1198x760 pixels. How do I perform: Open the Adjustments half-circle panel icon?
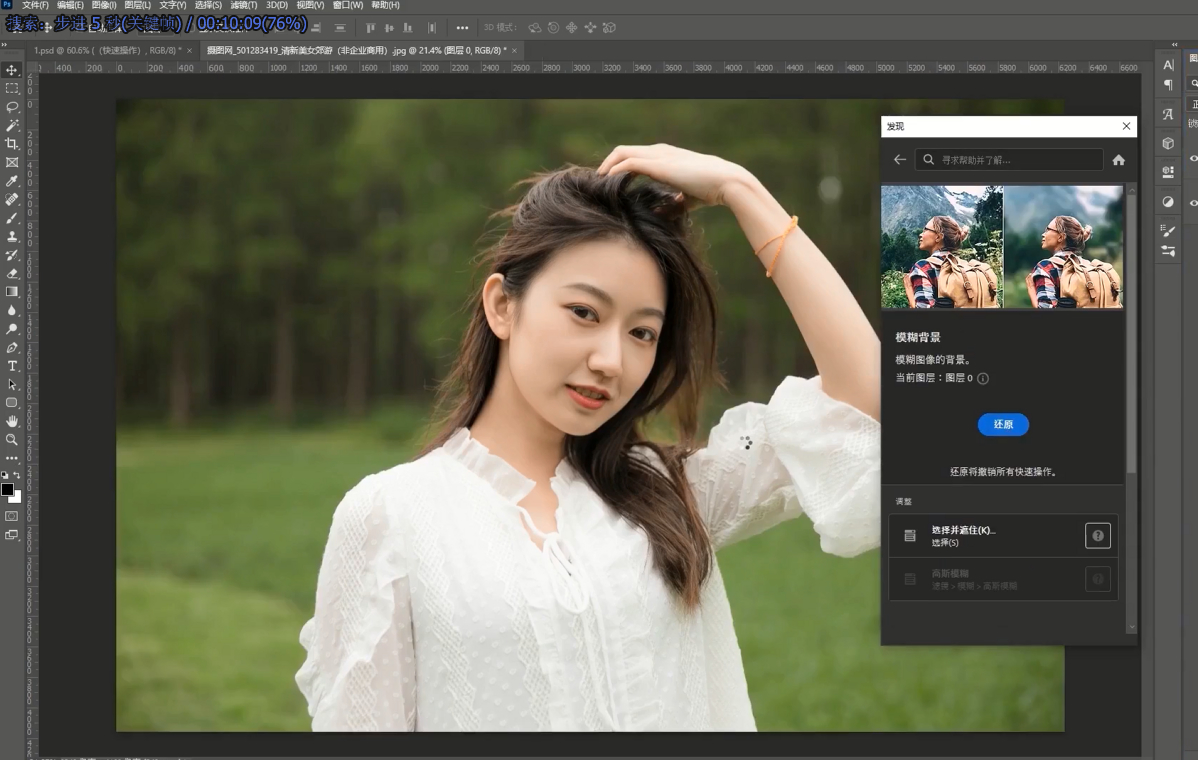(x=1167, y=202)
